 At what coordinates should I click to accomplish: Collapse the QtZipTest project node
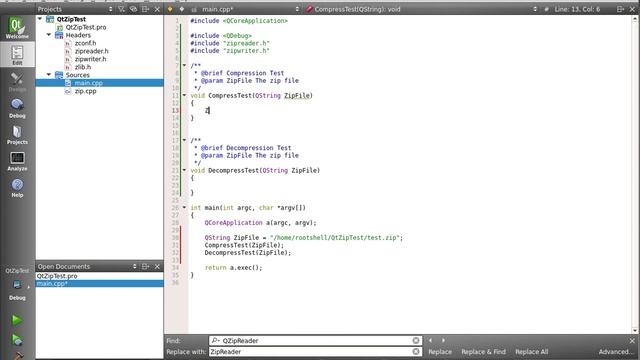[40, 19]
